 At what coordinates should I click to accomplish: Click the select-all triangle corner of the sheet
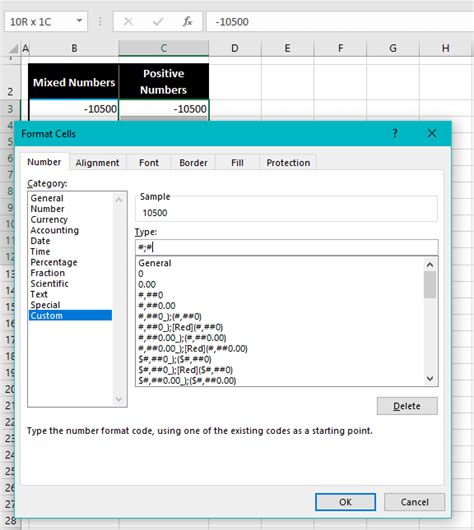(x=13, y=49)
